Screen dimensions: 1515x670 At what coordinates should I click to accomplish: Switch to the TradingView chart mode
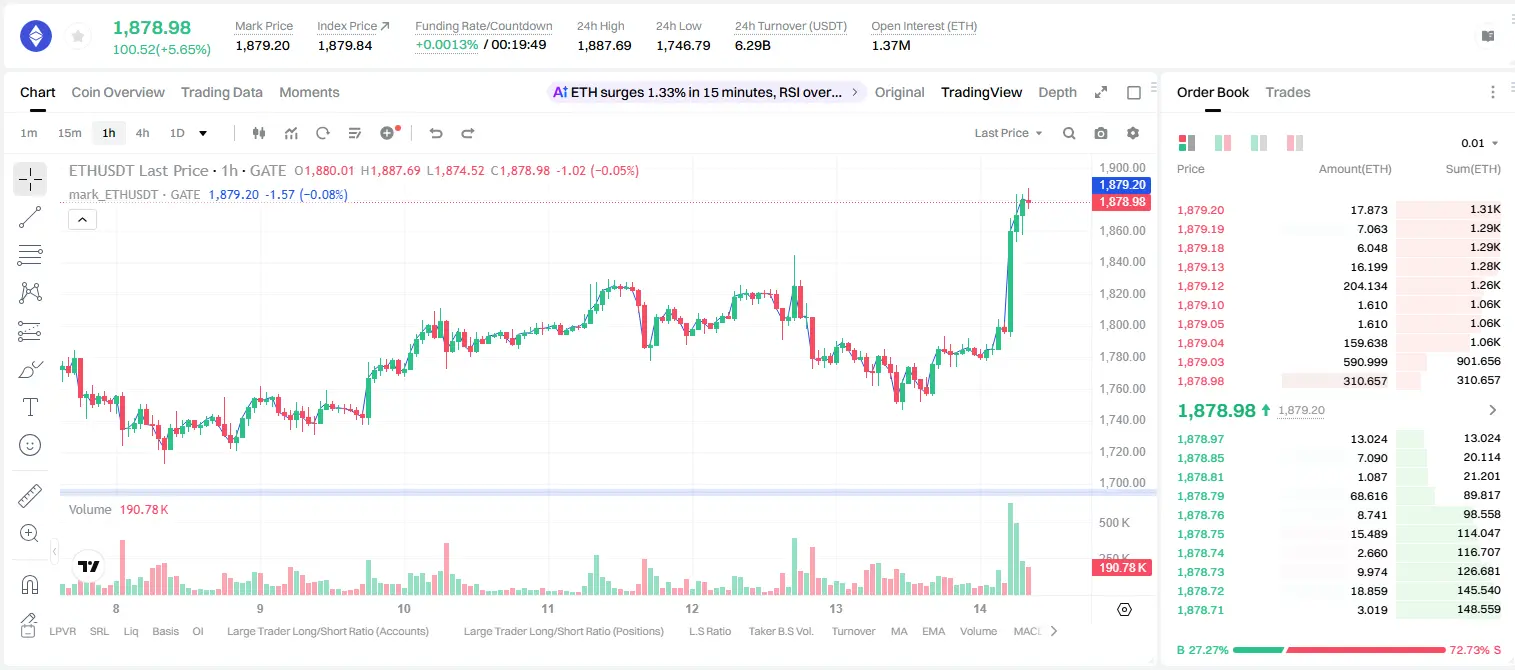click(x=981, y=92)
